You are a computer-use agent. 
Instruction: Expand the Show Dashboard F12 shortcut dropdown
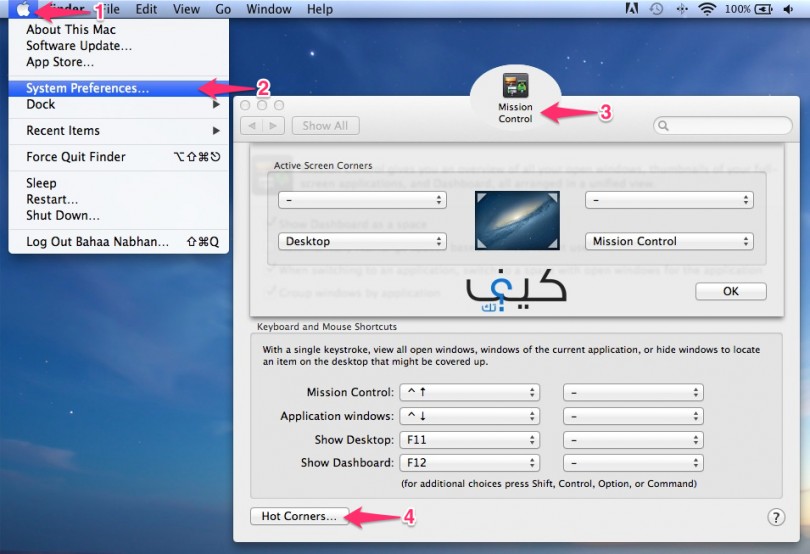pos(469,463)
